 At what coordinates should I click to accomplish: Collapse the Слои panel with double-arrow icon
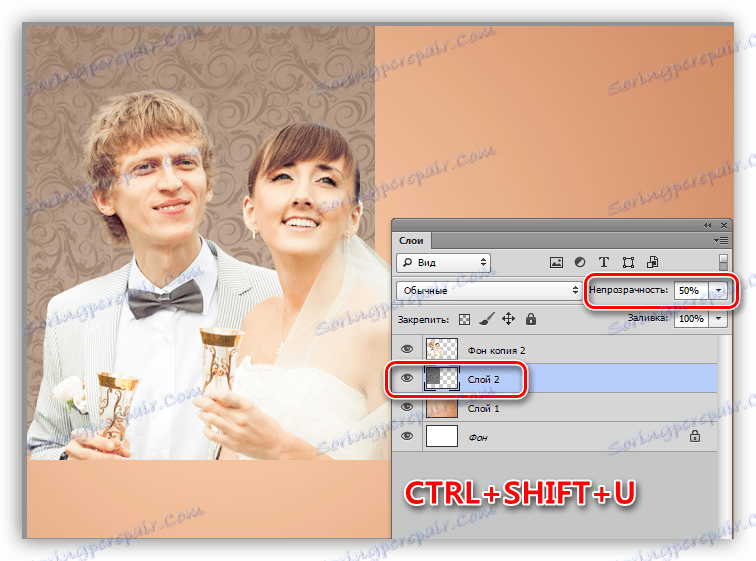point(707,226)
